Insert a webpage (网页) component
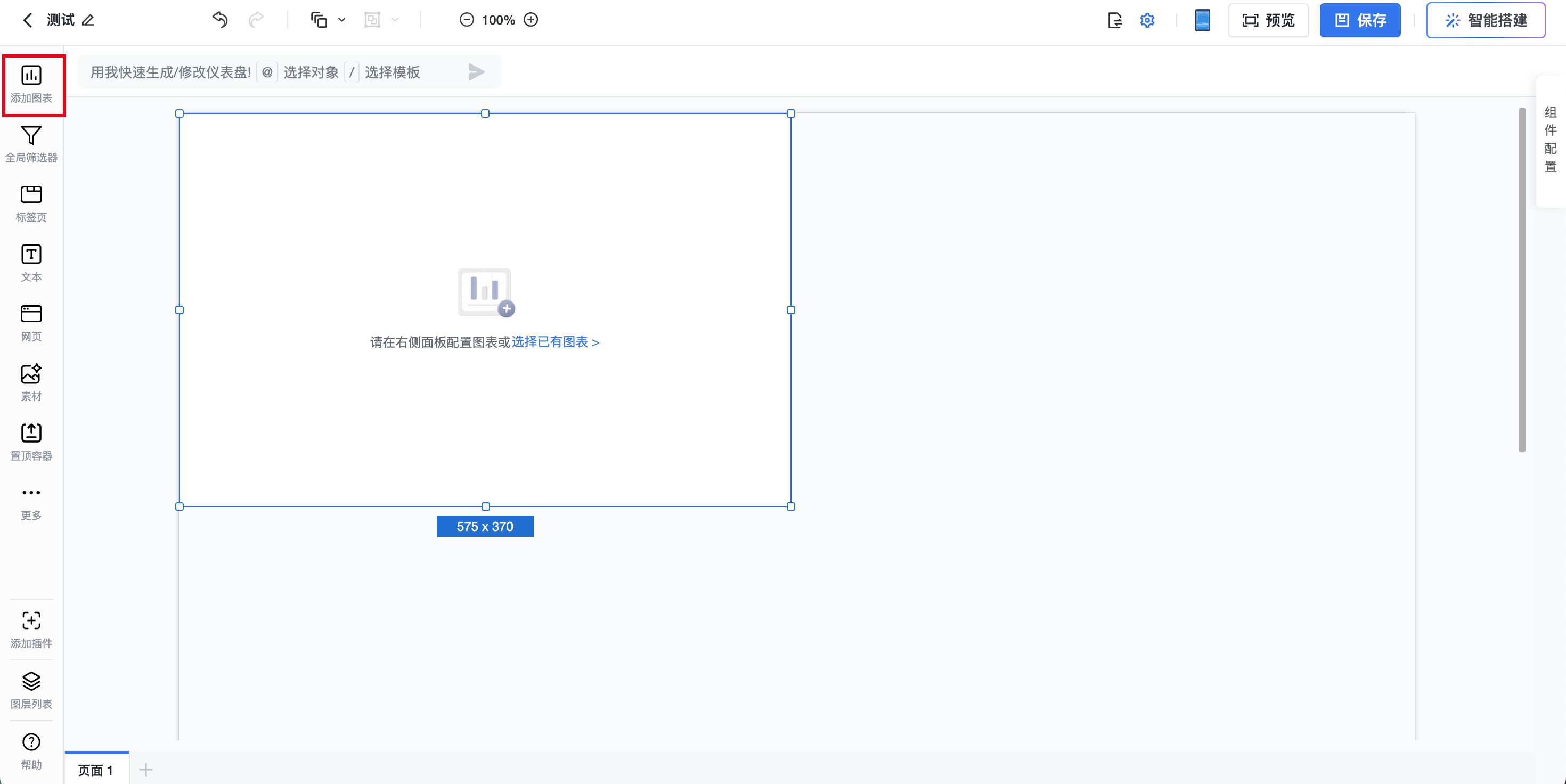This screenshot has width=1566, height=784. tap(31, 322)
